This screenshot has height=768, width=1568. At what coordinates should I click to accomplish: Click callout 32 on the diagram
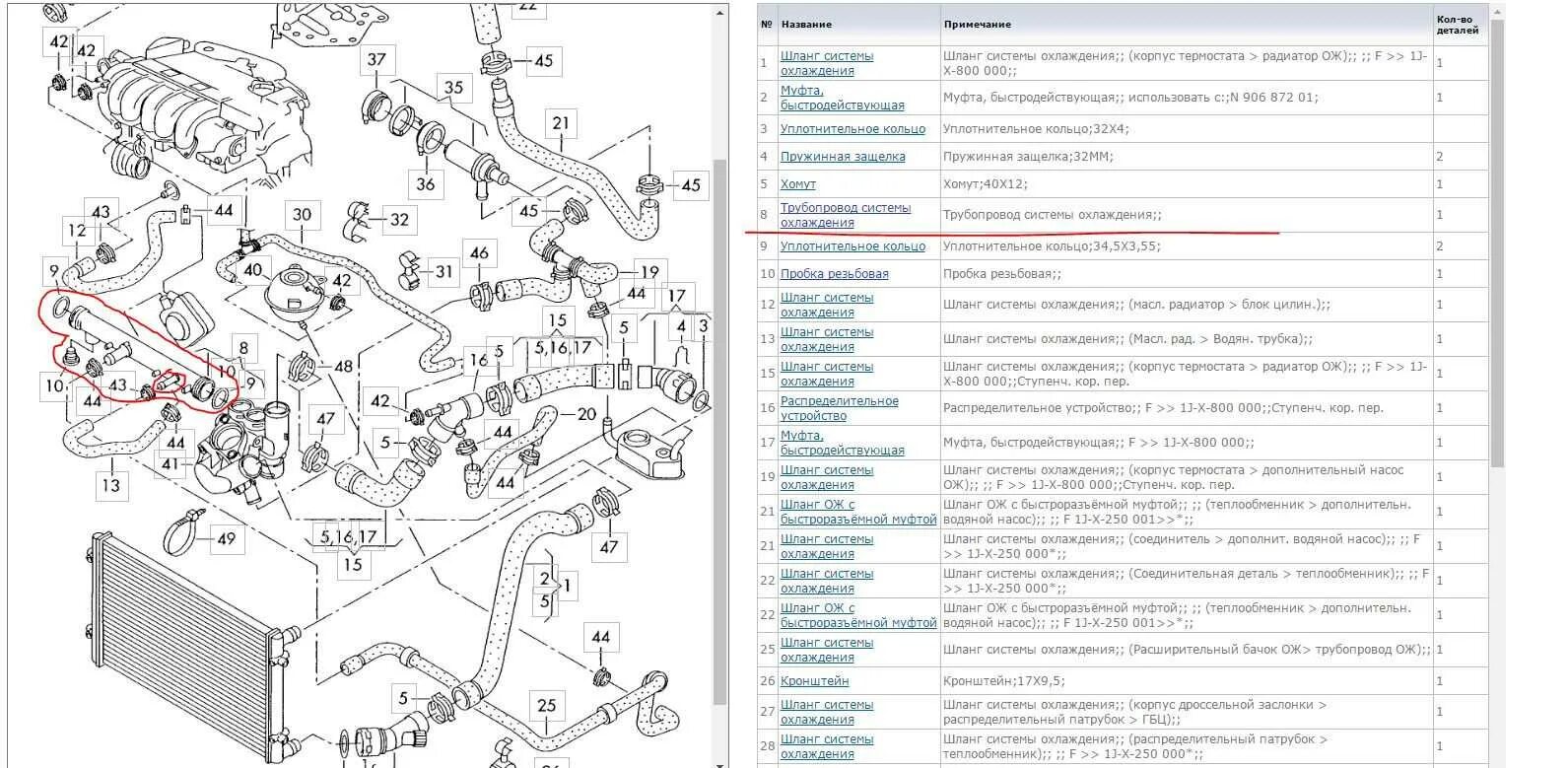point(399,220)
